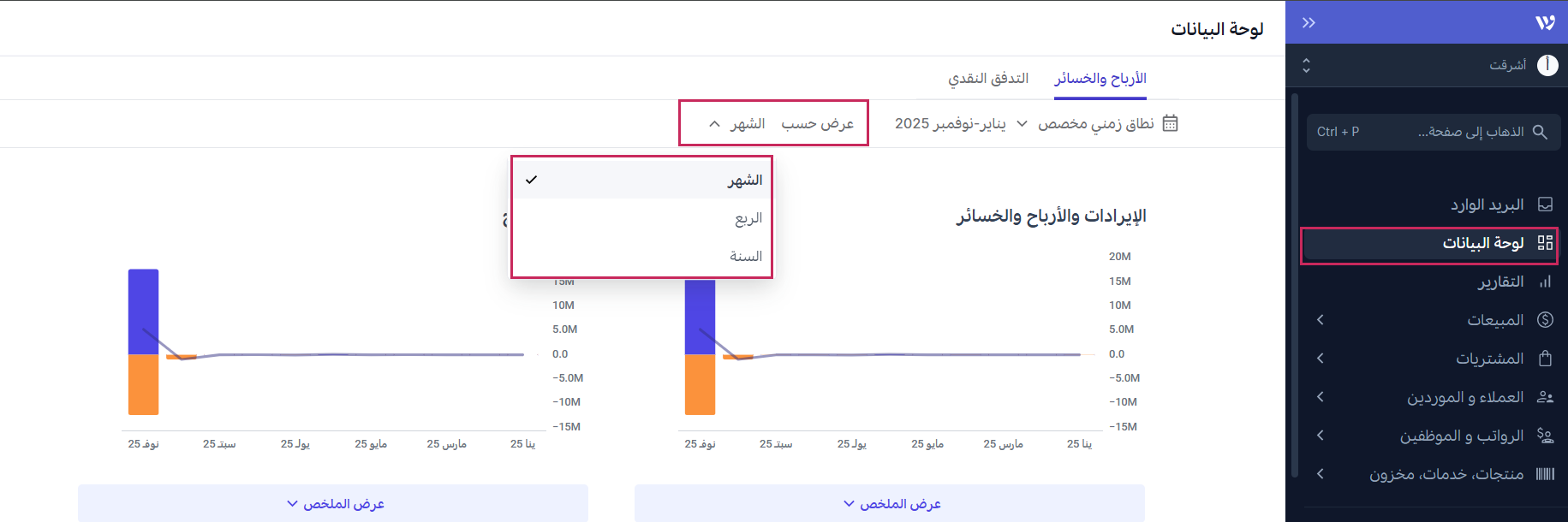The image size is (1568, 522).
Task: Click عرض الملخص under the right chart
Action: click(890, 503)
